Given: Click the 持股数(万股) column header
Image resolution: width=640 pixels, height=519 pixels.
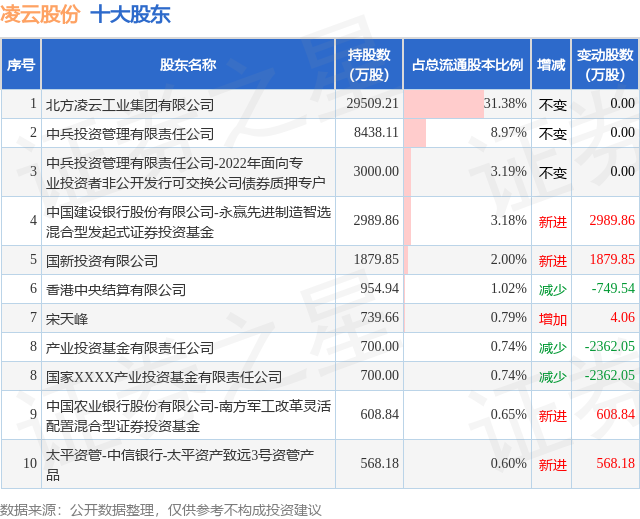Looking at the screenshot, I should pyautogui.click(x=369, y=64).
